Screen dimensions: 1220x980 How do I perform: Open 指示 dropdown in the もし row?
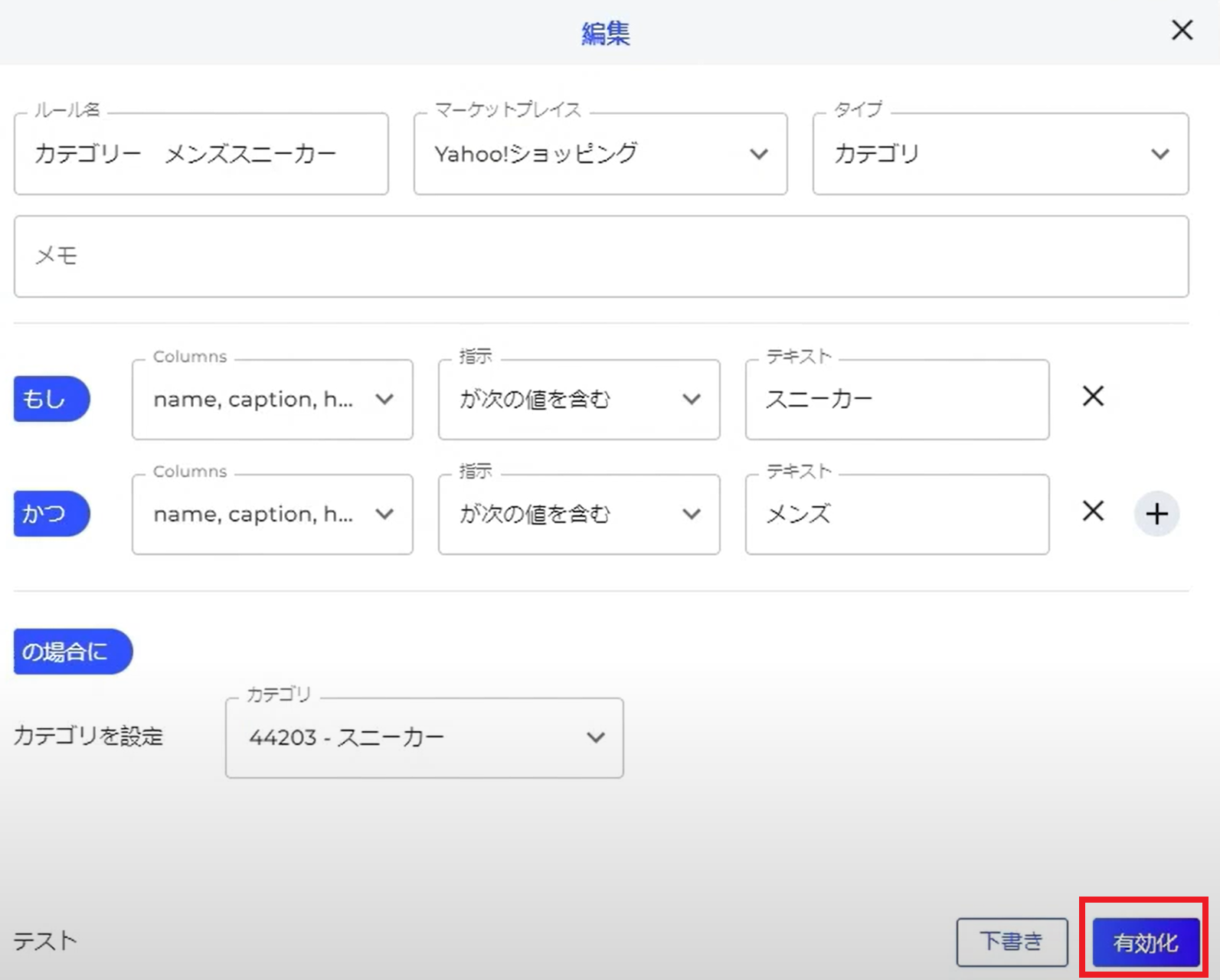[579, 400]
